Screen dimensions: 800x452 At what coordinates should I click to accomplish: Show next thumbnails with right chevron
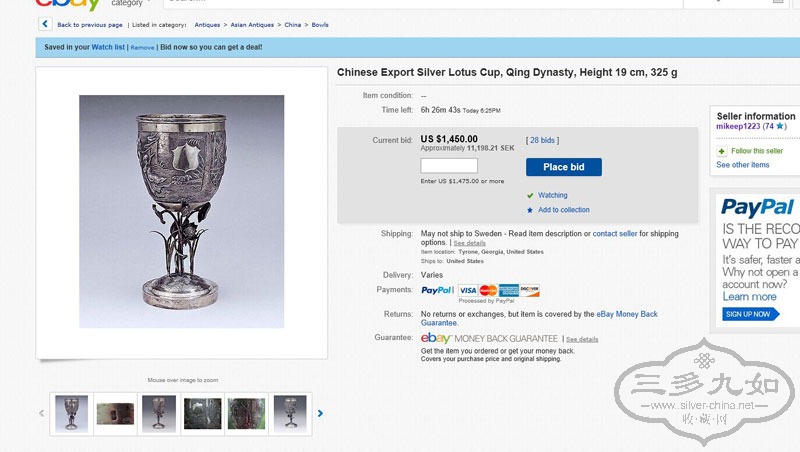[x=320, y=412]
